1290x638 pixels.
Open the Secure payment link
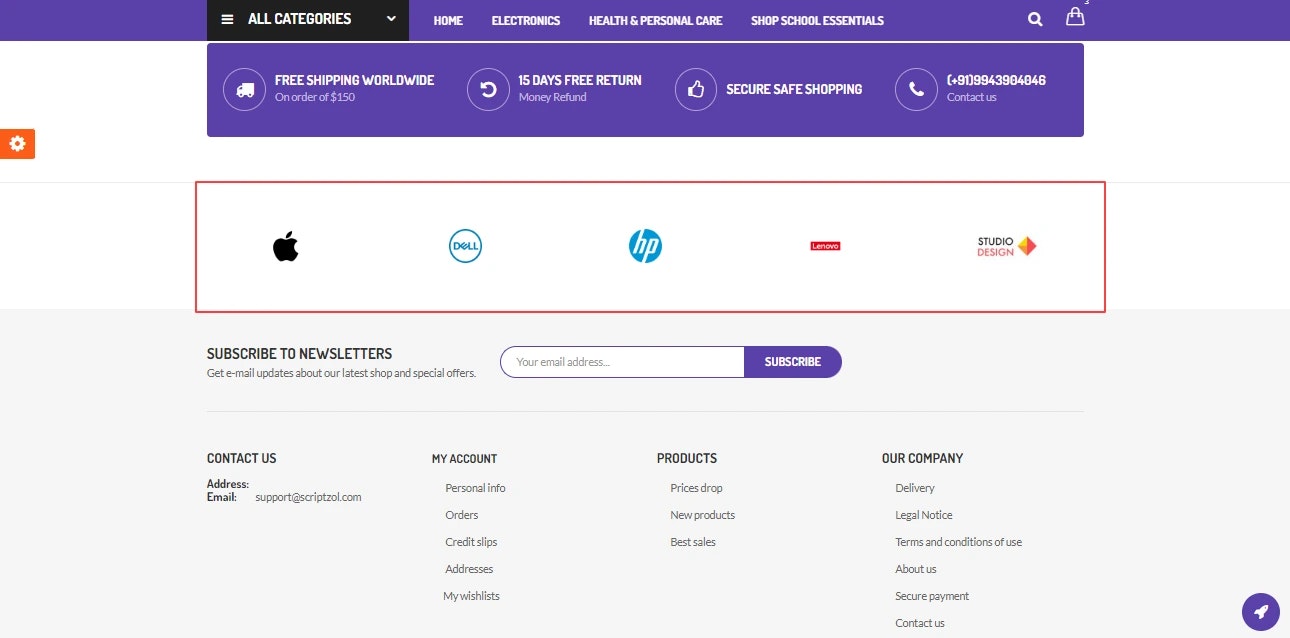click(932, 596)
